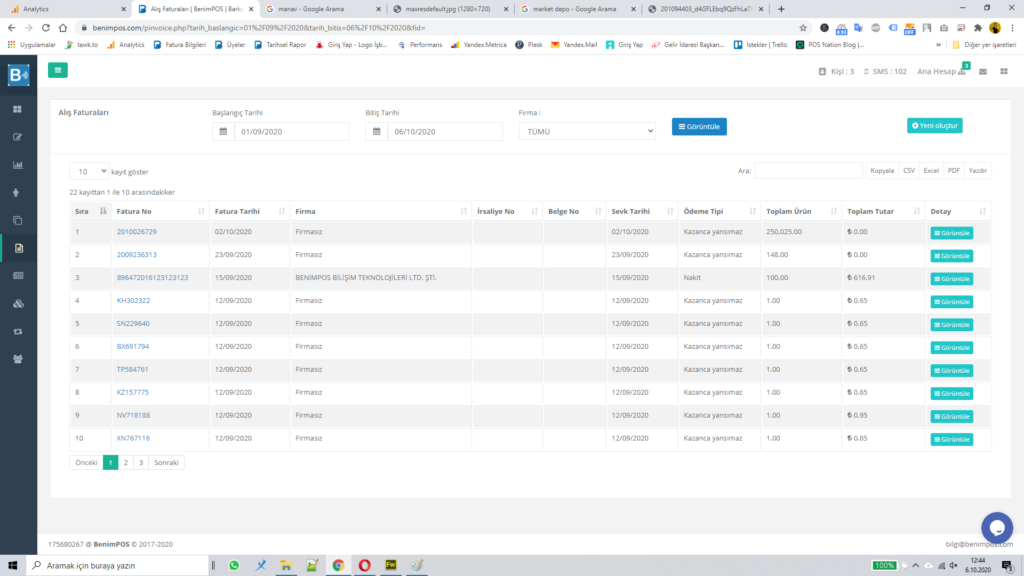Click the calendar icon beside Bitiş Tarihi
Image resolution: width=1024 pixels, height=576 pixels.
[376, 131]
